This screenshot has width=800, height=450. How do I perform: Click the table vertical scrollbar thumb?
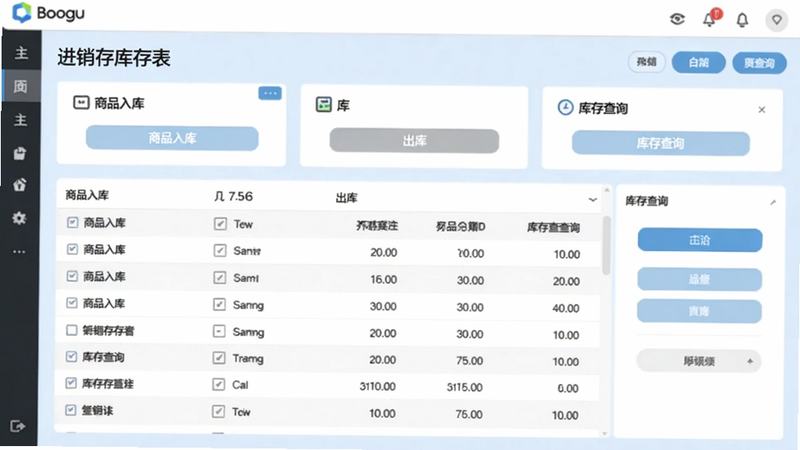606,245
